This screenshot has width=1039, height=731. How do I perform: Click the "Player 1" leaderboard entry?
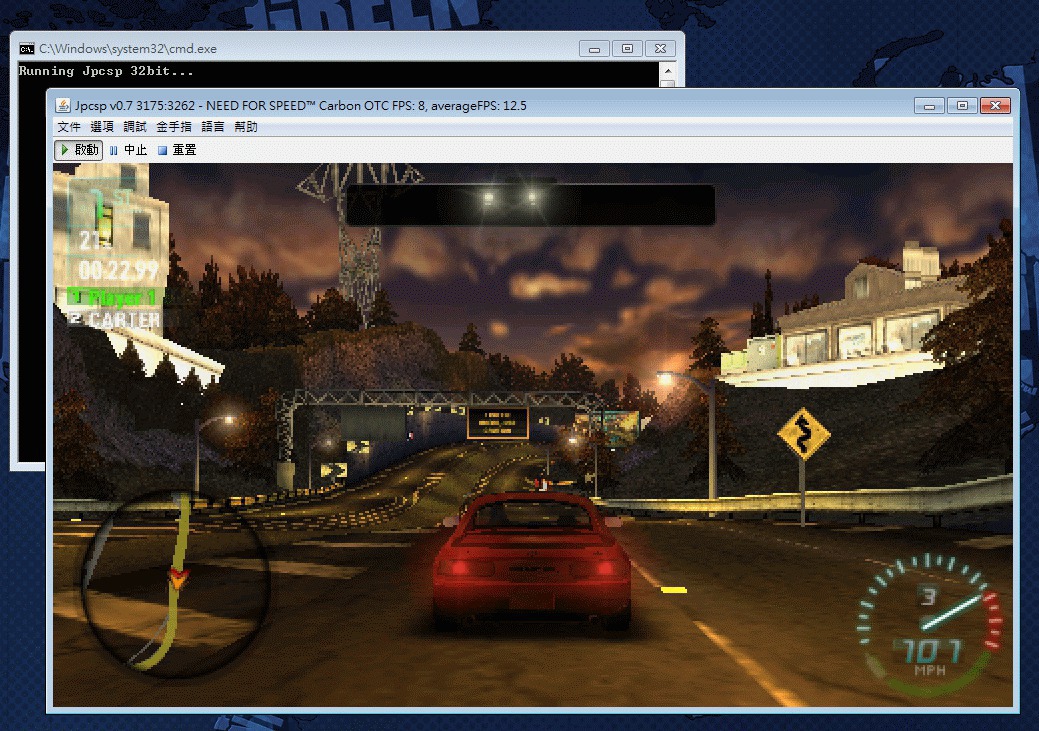(114, 298)
